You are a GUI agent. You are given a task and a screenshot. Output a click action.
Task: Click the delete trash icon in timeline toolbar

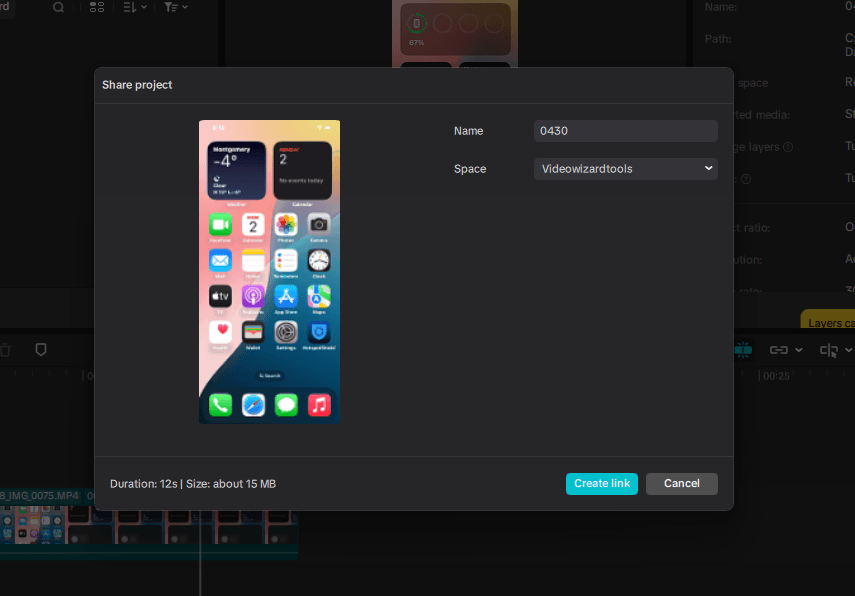(5, 350)
